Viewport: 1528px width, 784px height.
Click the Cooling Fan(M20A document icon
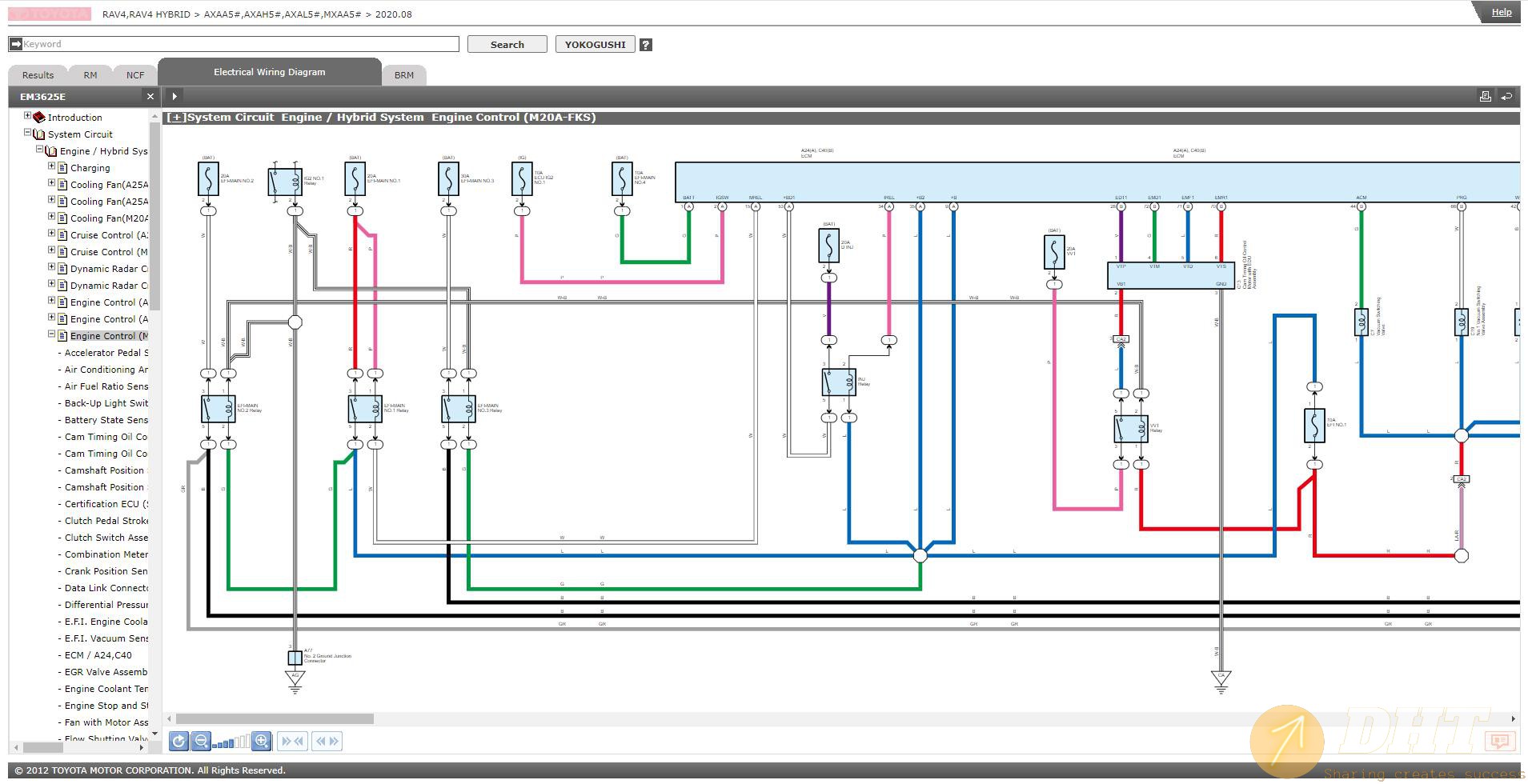point(62,218)
